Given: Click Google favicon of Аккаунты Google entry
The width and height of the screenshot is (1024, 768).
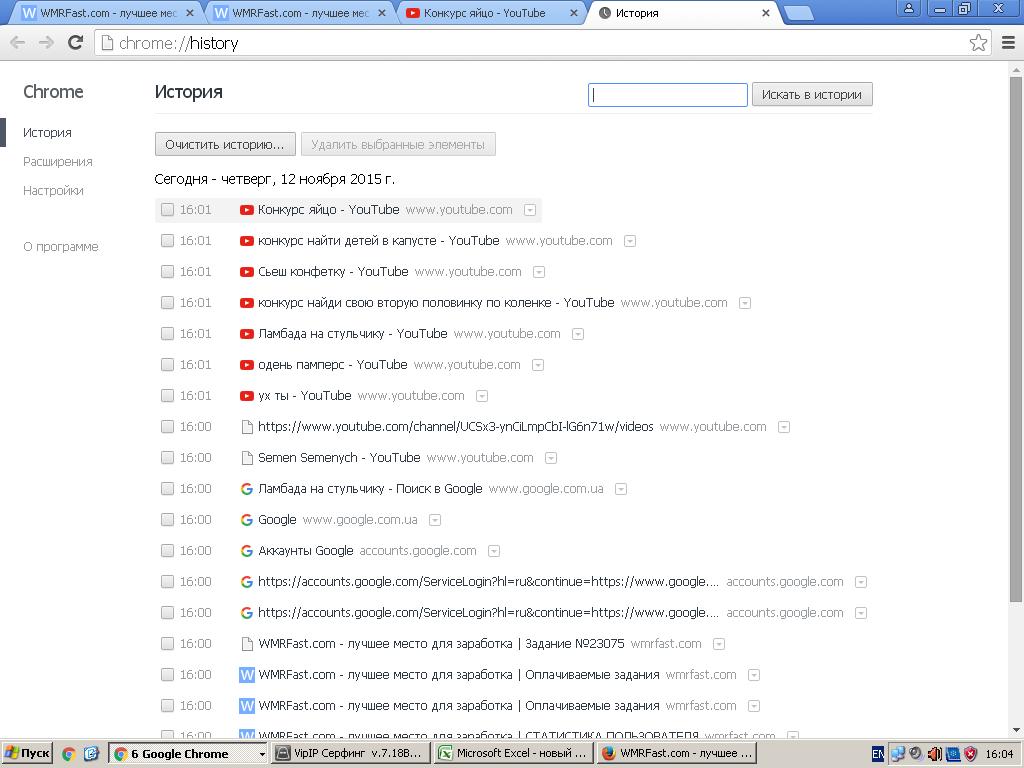Looking at the screenshot, I should 246,551.
